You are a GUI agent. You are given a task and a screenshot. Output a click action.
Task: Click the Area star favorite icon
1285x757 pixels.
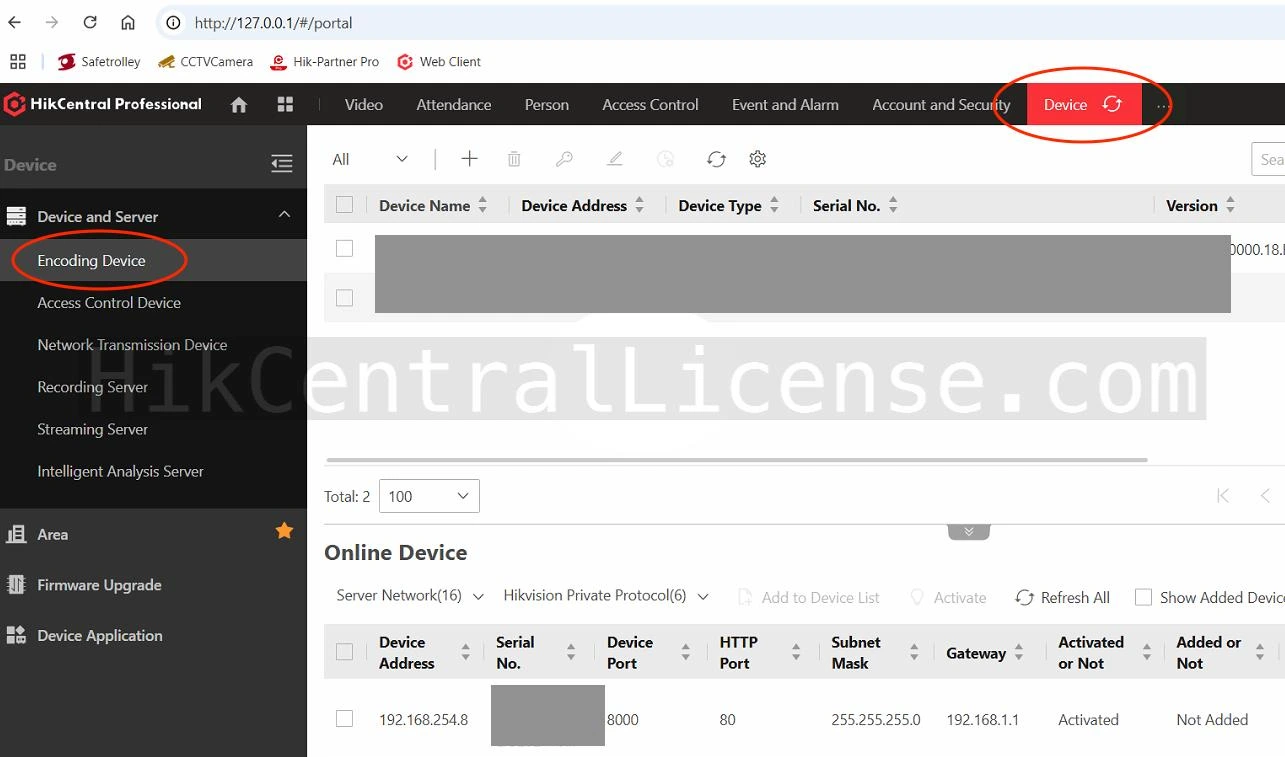[x=284, y=531]
